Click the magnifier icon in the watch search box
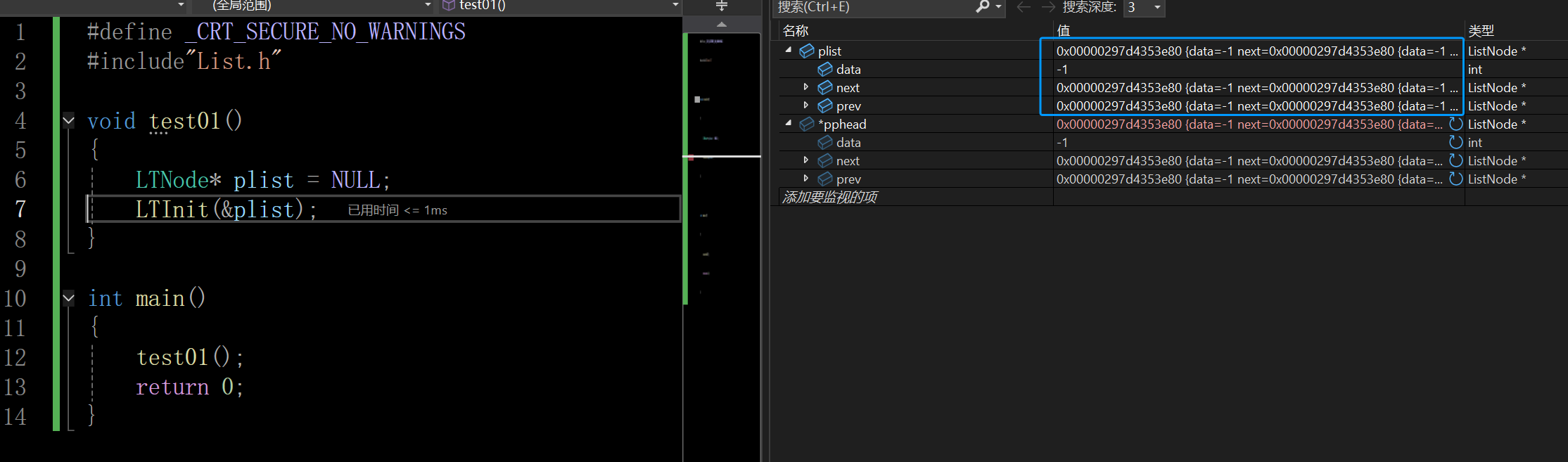This screenshot has height=462, width=1568. tap(983, 6)
